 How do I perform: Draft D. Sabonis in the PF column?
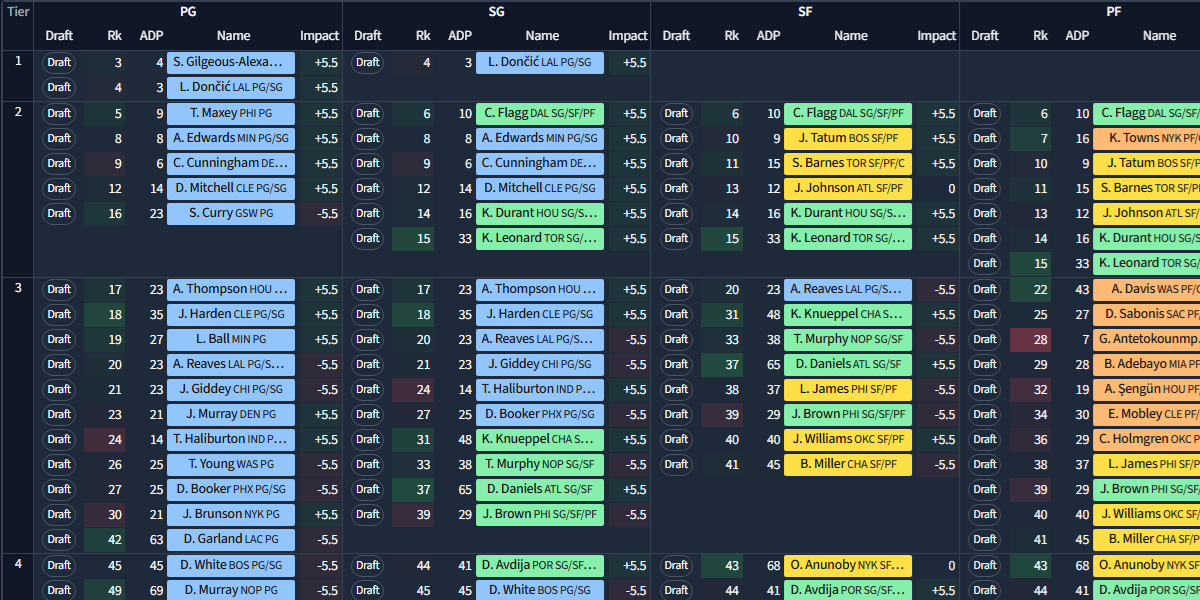(x=985, y=315)
